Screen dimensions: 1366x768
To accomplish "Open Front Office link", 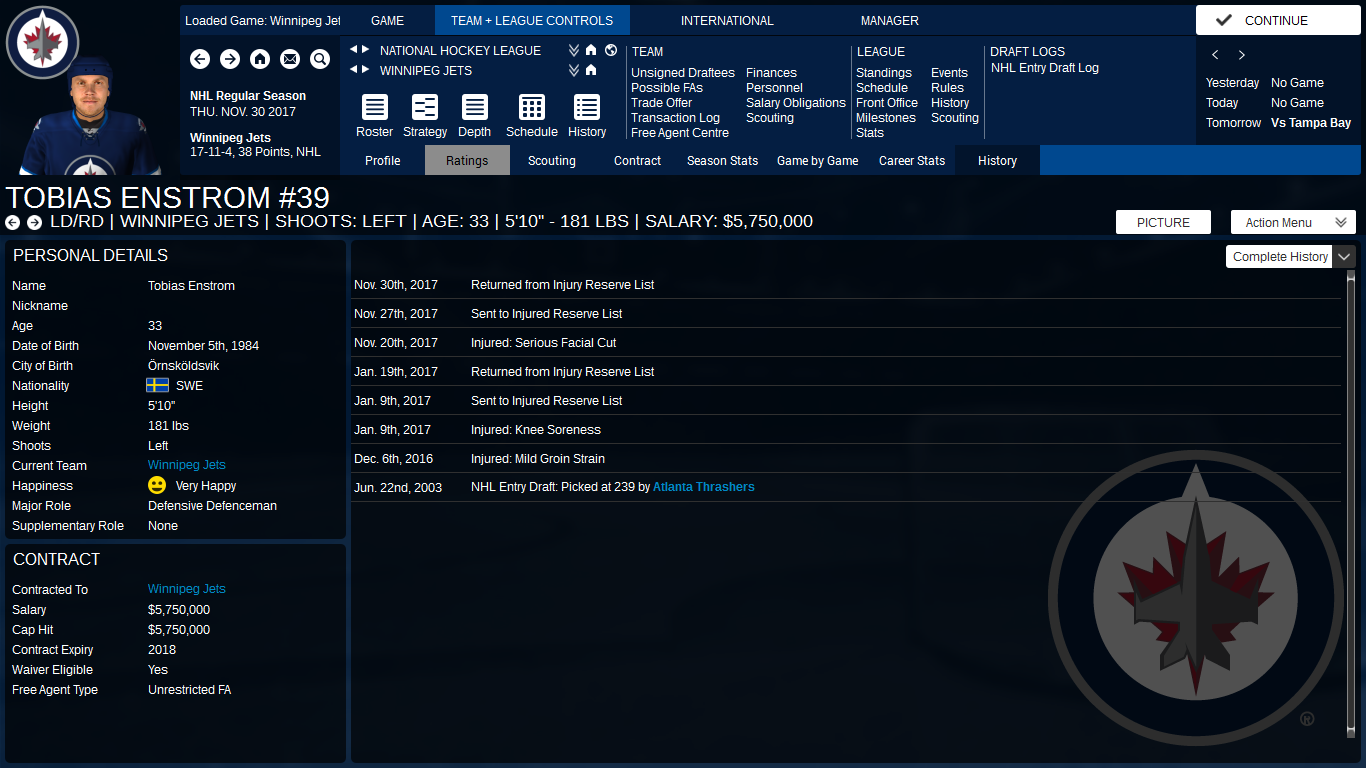I will click(x=887, y=103).
